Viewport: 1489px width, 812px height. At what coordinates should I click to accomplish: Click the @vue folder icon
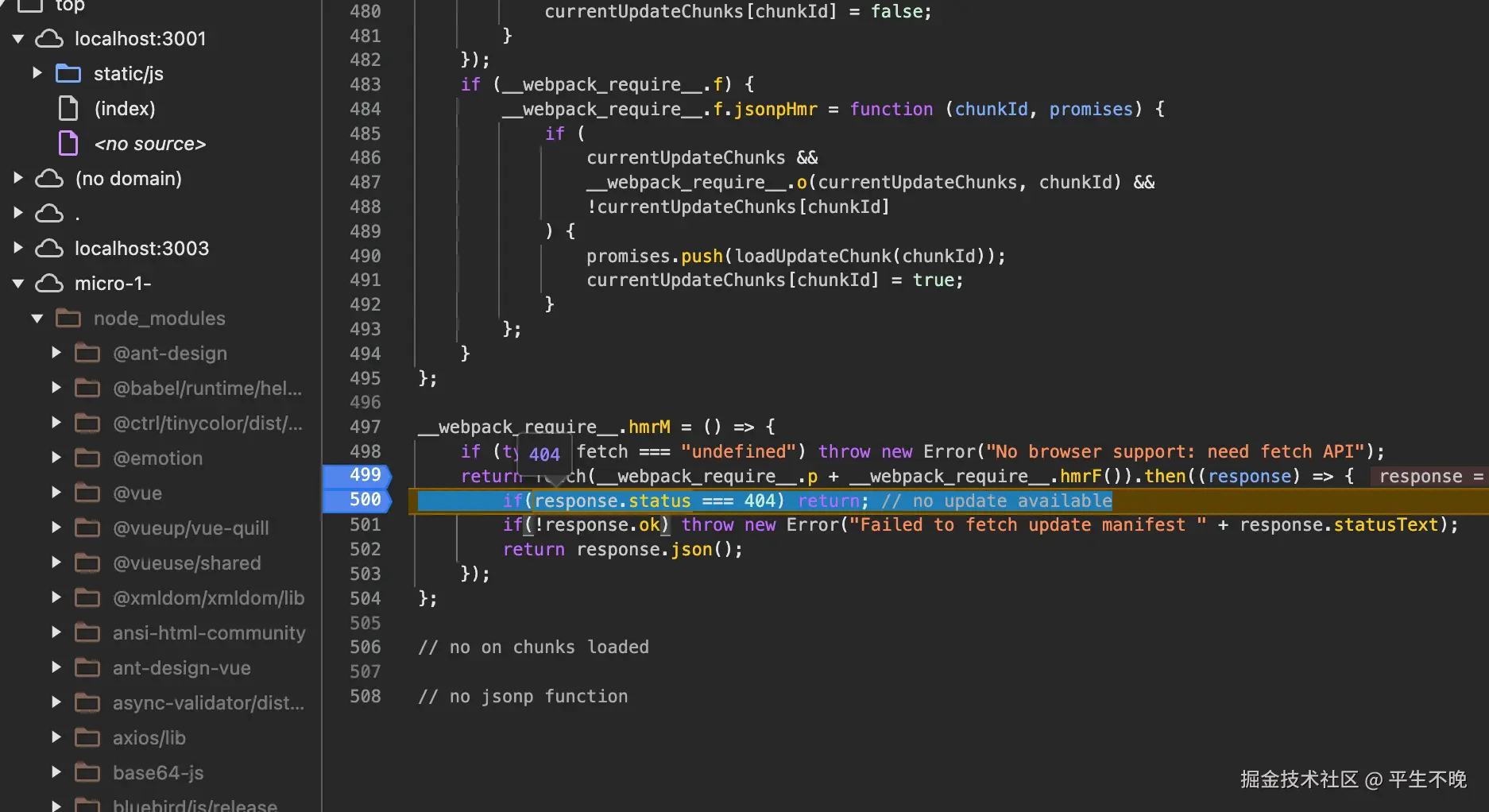coord(87,493)
